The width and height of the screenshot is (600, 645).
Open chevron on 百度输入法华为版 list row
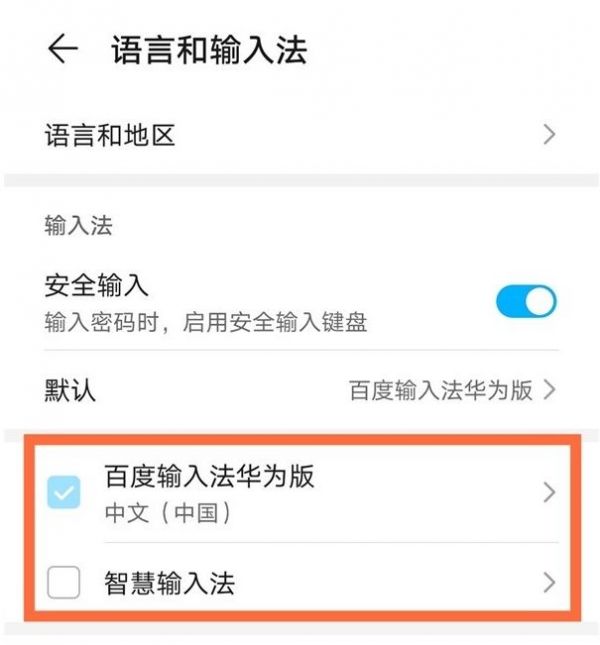(549, 492)
